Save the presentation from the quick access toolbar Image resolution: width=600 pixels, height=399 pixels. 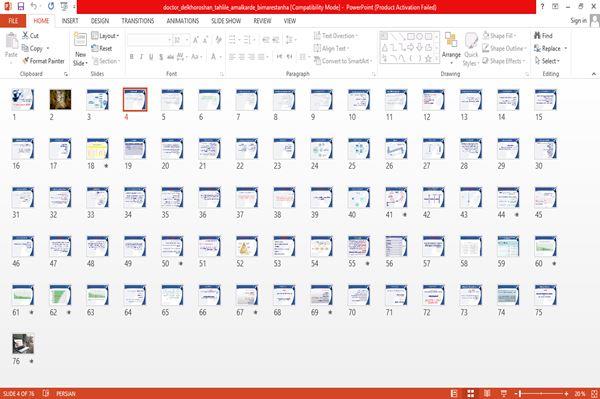pos(21,7)
